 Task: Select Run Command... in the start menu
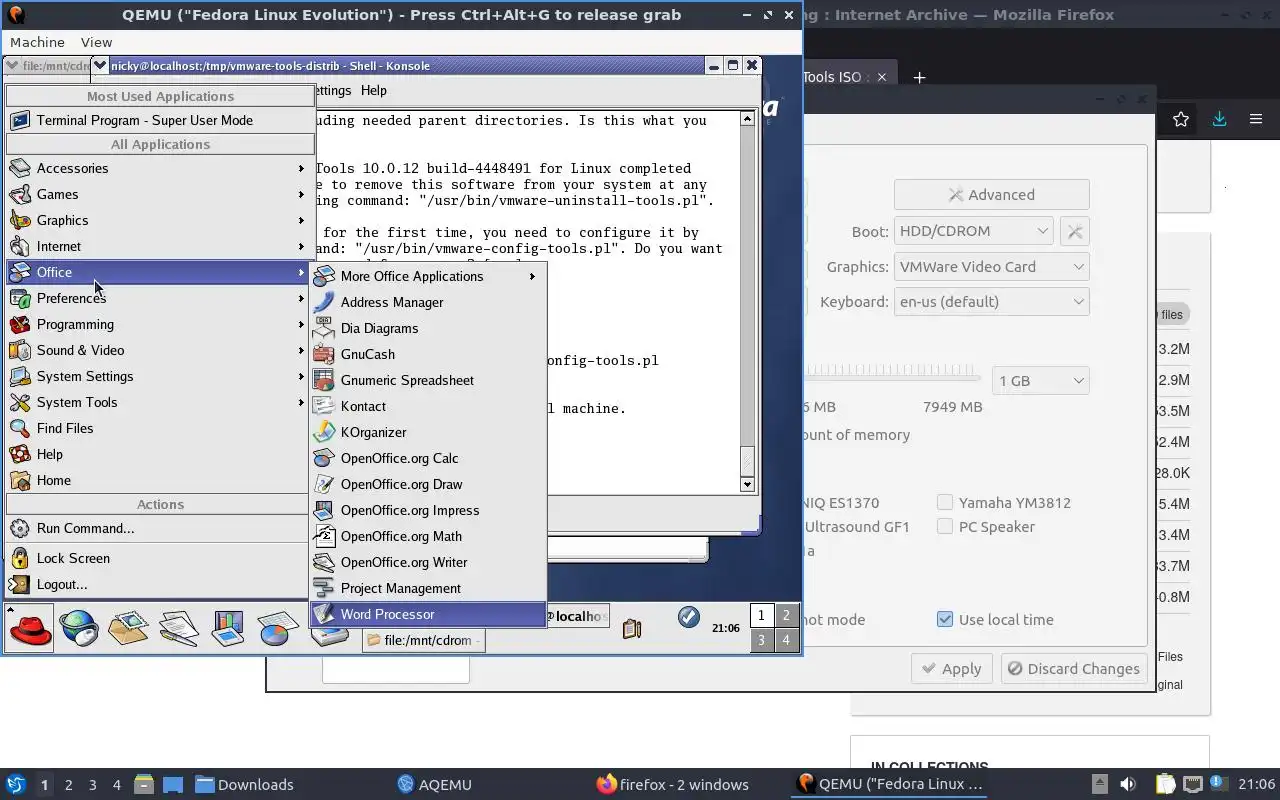click(x=160, y=528)
